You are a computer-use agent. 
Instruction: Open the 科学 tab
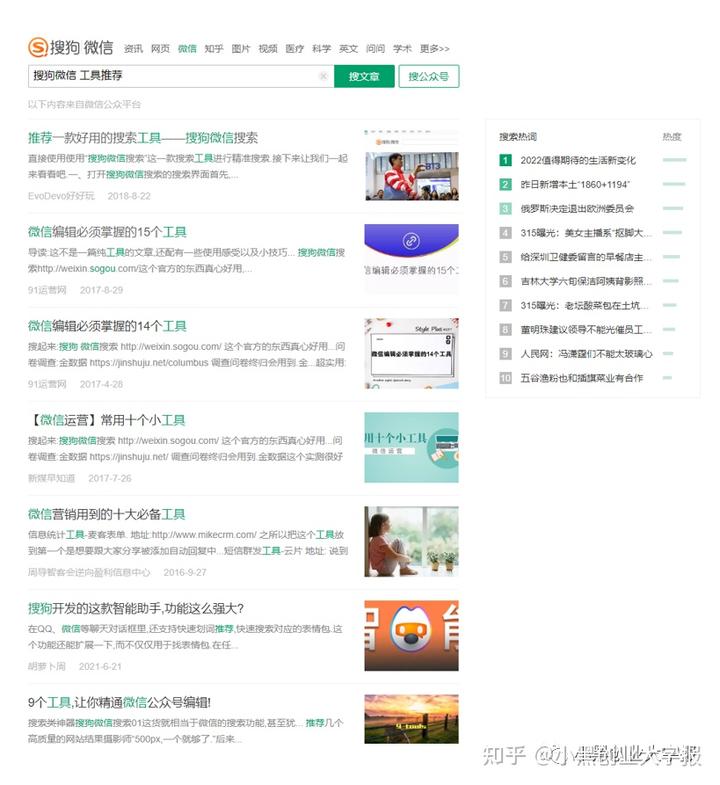321,49
